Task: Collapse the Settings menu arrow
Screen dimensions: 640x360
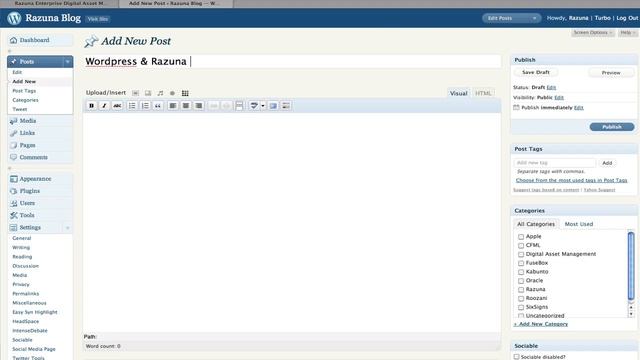Action: click(67, 227)
